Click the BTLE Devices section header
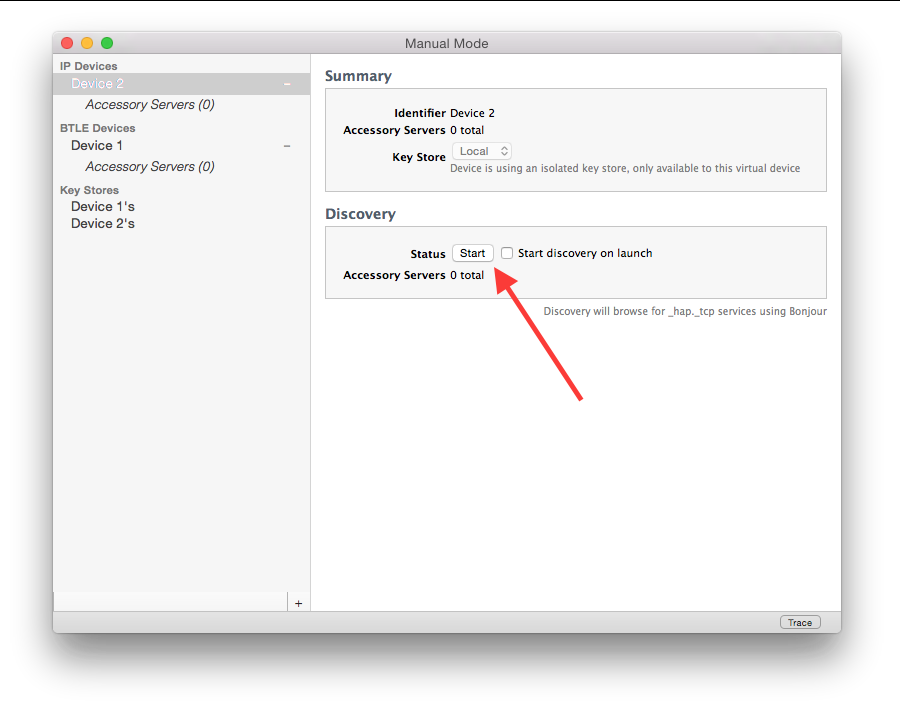The width and height of the screenshot is (900, 713). coord(98,128)
